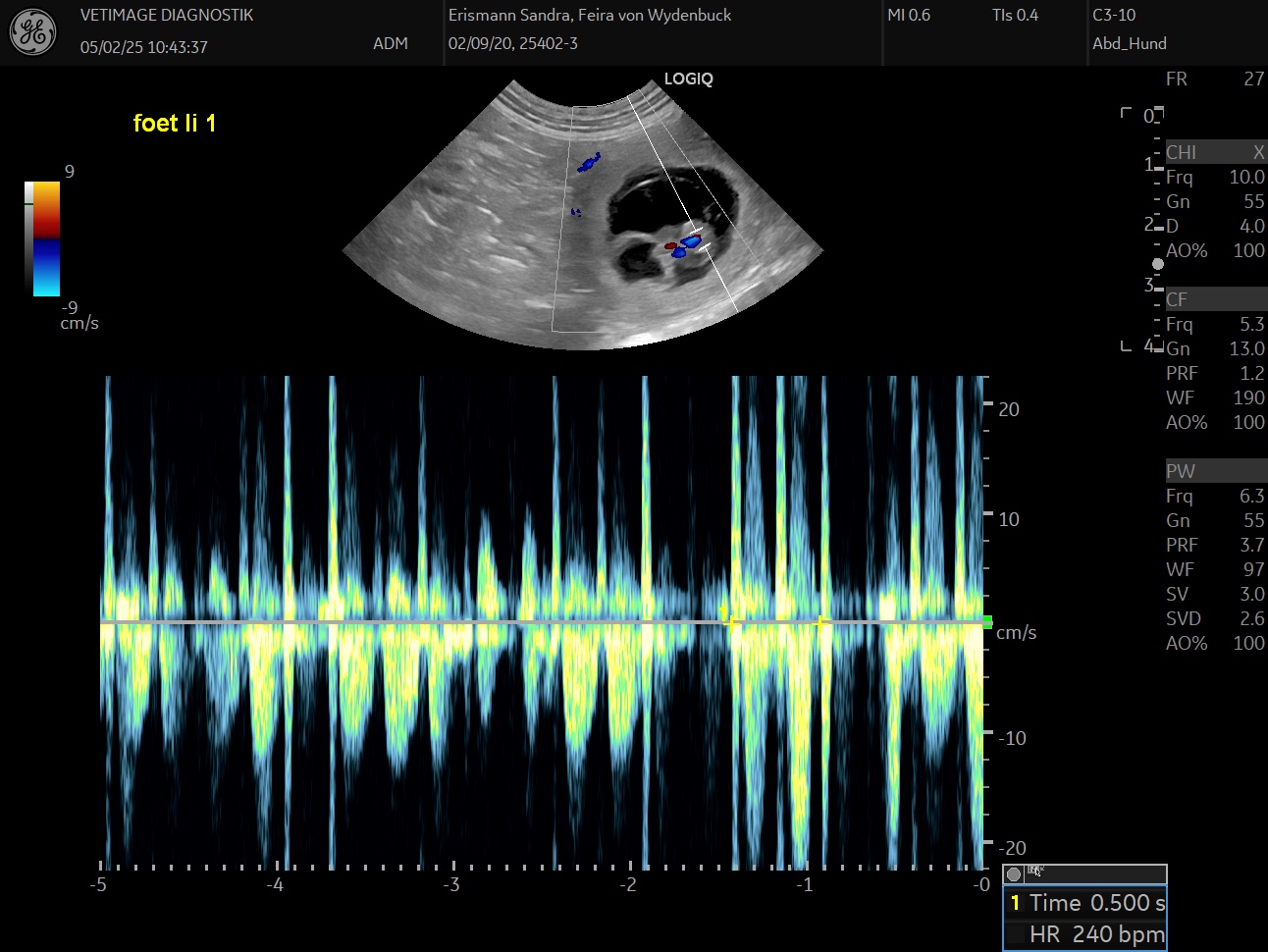This screenshot has width=1268, height=952.
Task: Select the CF section header
Action: point(1177,299)
